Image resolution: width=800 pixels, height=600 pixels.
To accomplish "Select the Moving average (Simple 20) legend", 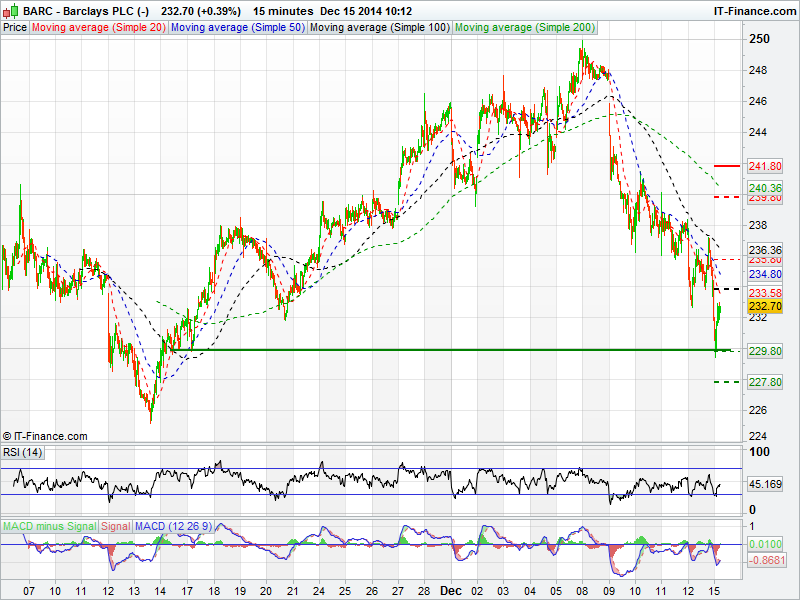I will pos(98,27).
